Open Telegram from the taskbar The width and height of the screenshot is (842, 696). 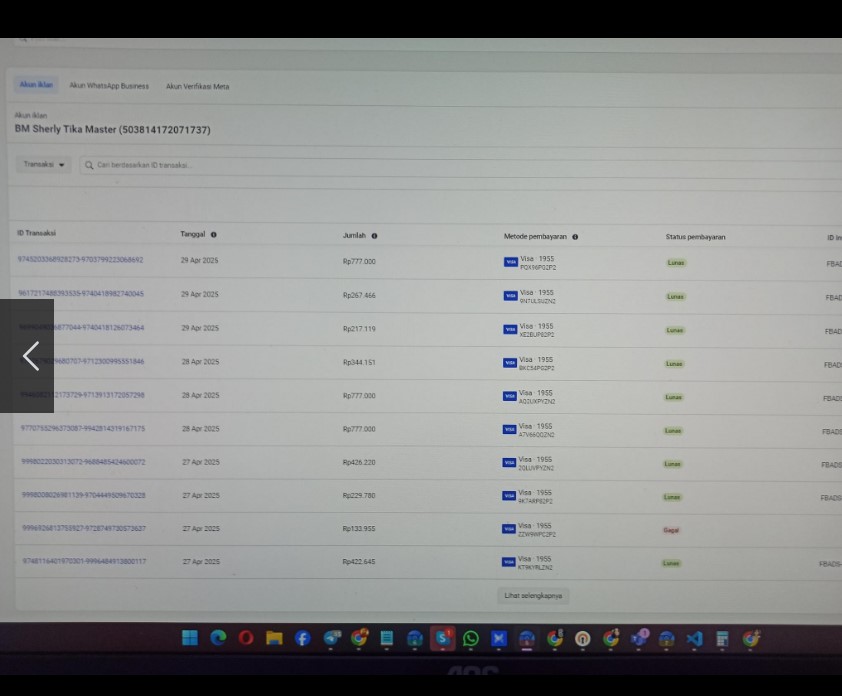(x=331, y=639)
